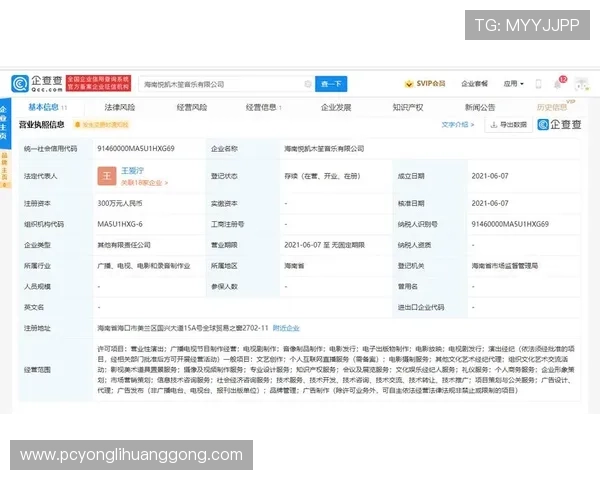Click the blue 查一下 search button
This screenshot has height=480, width=600.
coord(331,84)
